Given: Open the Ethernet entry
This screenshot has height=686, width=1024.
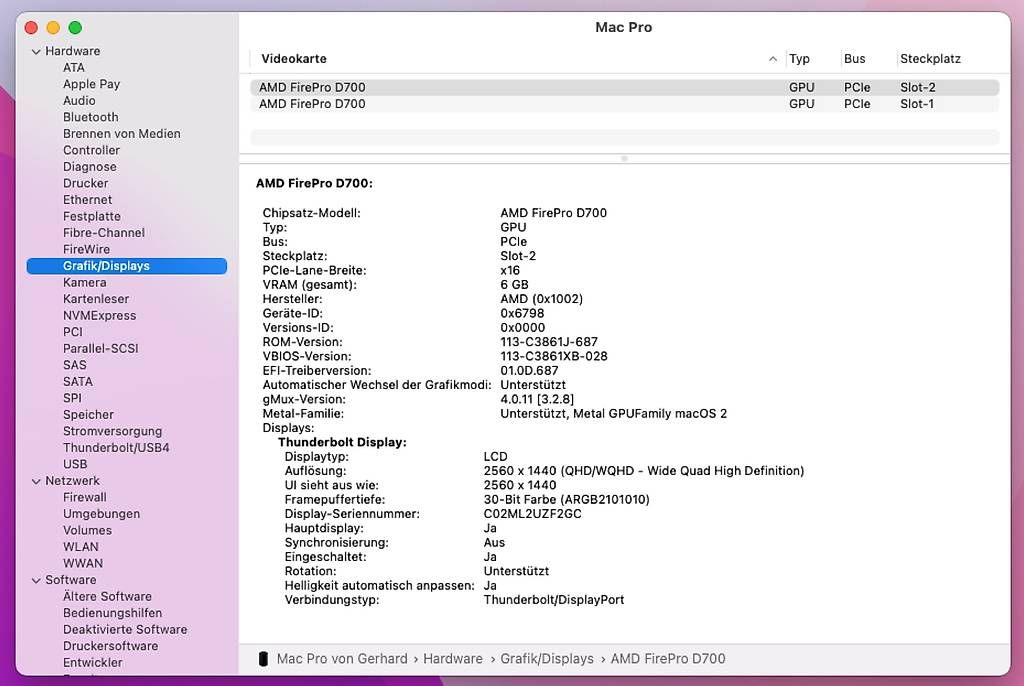Looking at the screenshot, I should (88, 200).
